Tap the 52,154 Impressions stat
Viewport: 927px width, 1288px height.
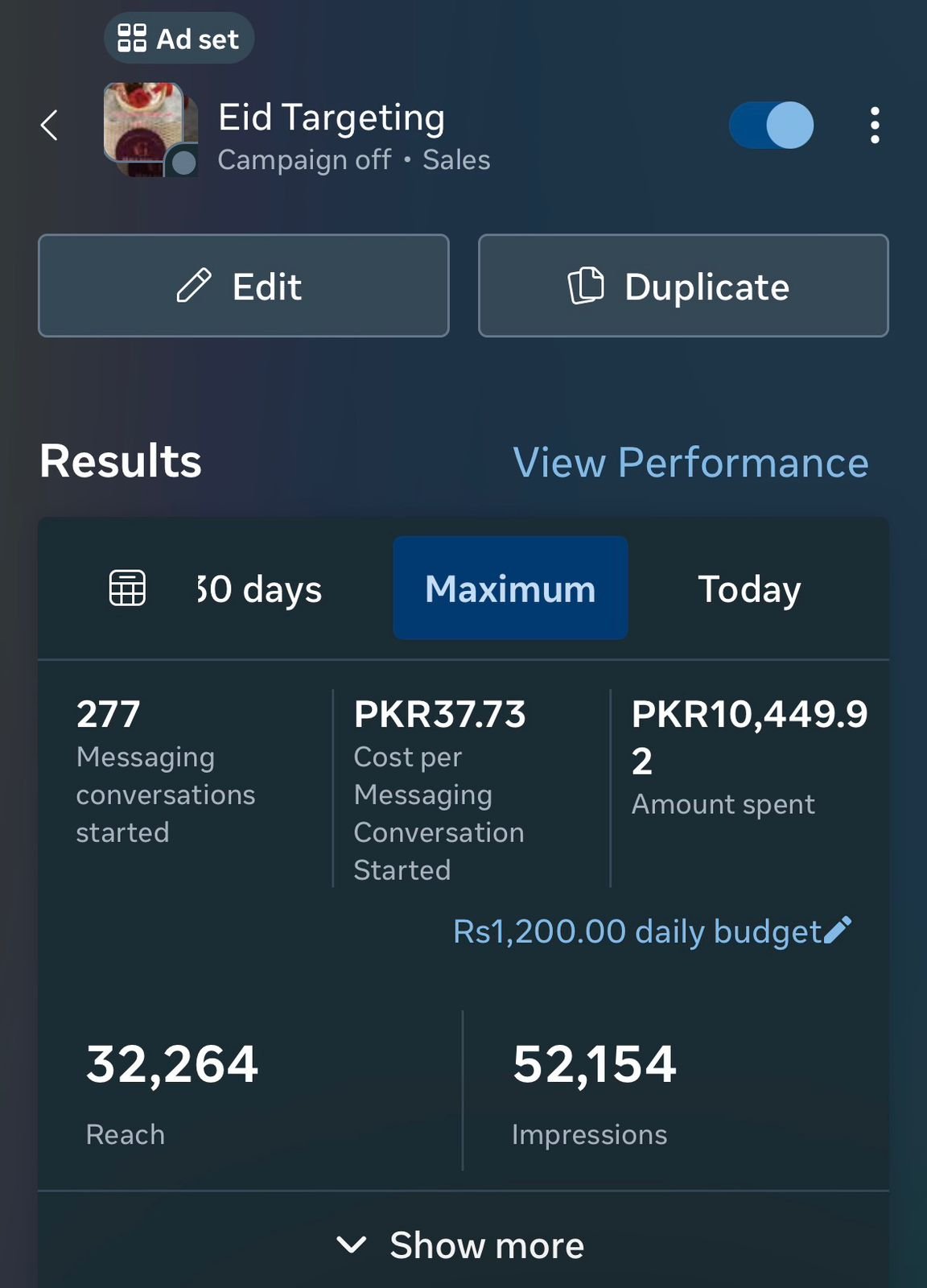point(594,1091)
